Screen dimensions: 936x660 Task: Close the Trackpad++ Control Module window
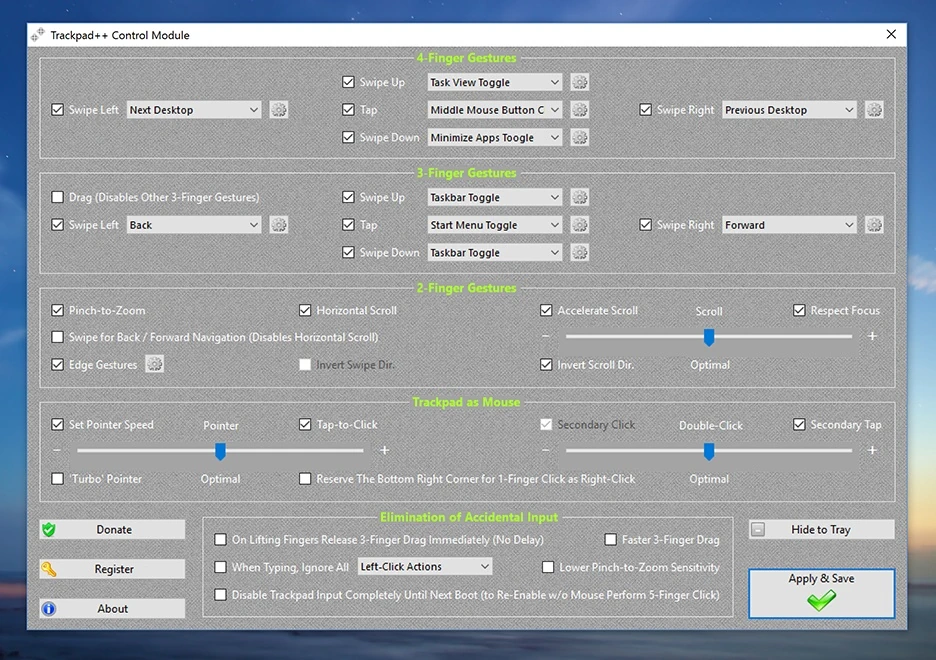click(891, 35)
